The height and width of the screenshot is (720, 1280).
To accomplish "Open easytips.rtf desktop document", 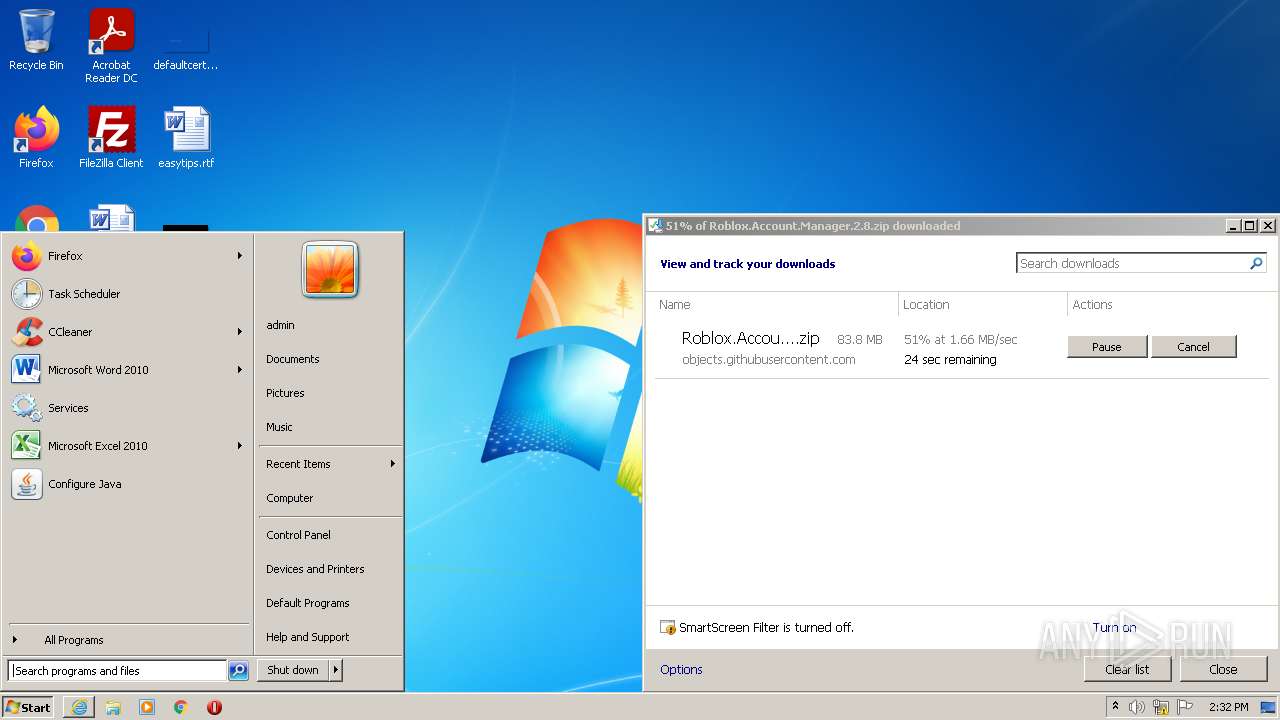I will 186,137.
